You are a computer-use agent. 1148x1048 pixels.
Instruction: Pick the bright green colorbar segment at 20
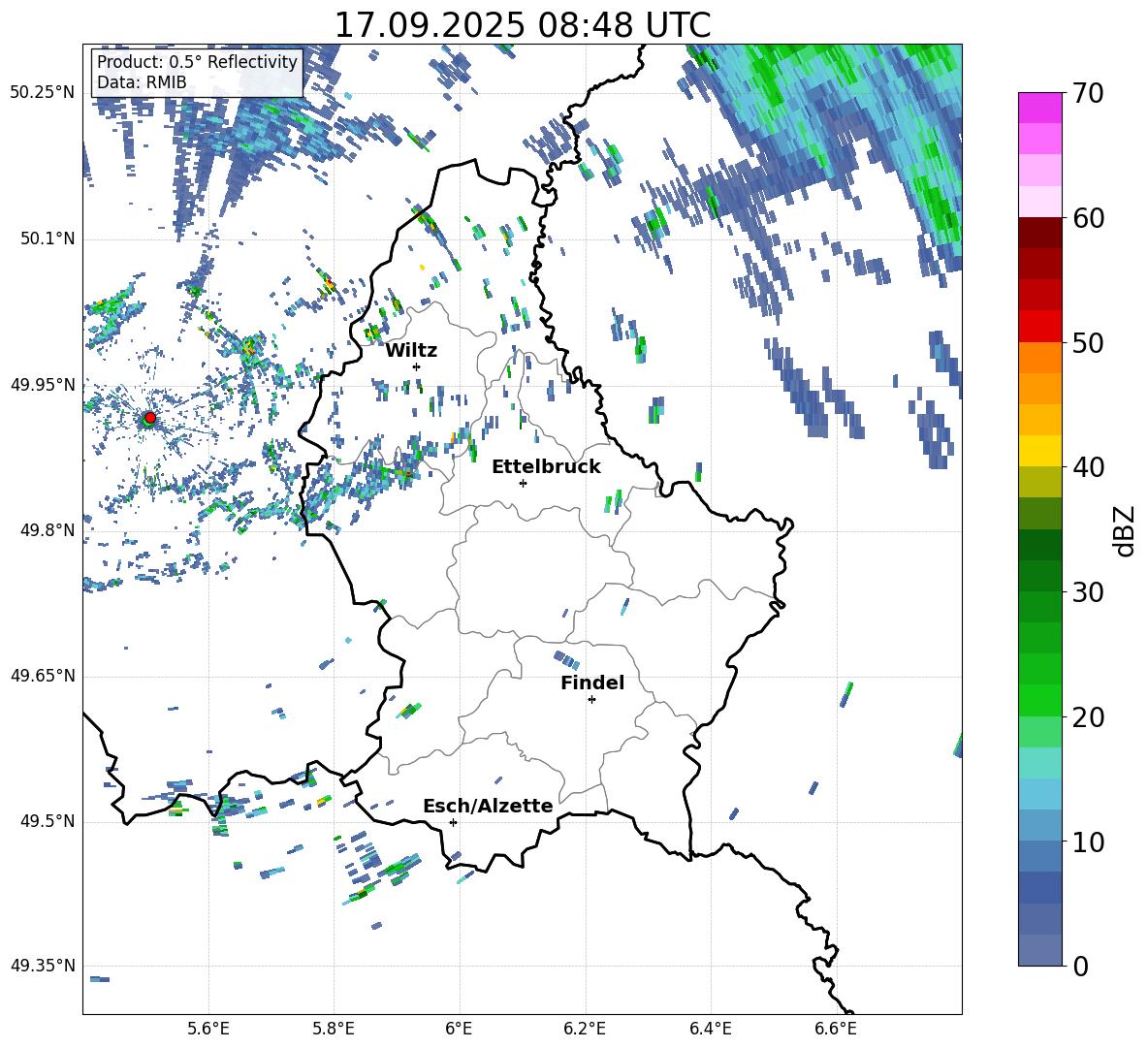pos(1039,700)
